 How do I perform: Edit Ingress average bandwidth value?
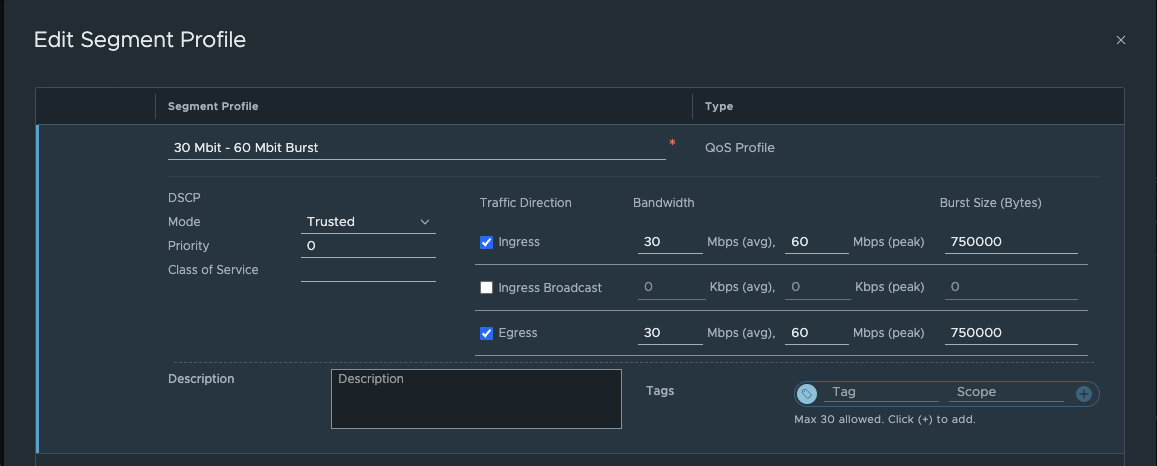pos(670,242)
